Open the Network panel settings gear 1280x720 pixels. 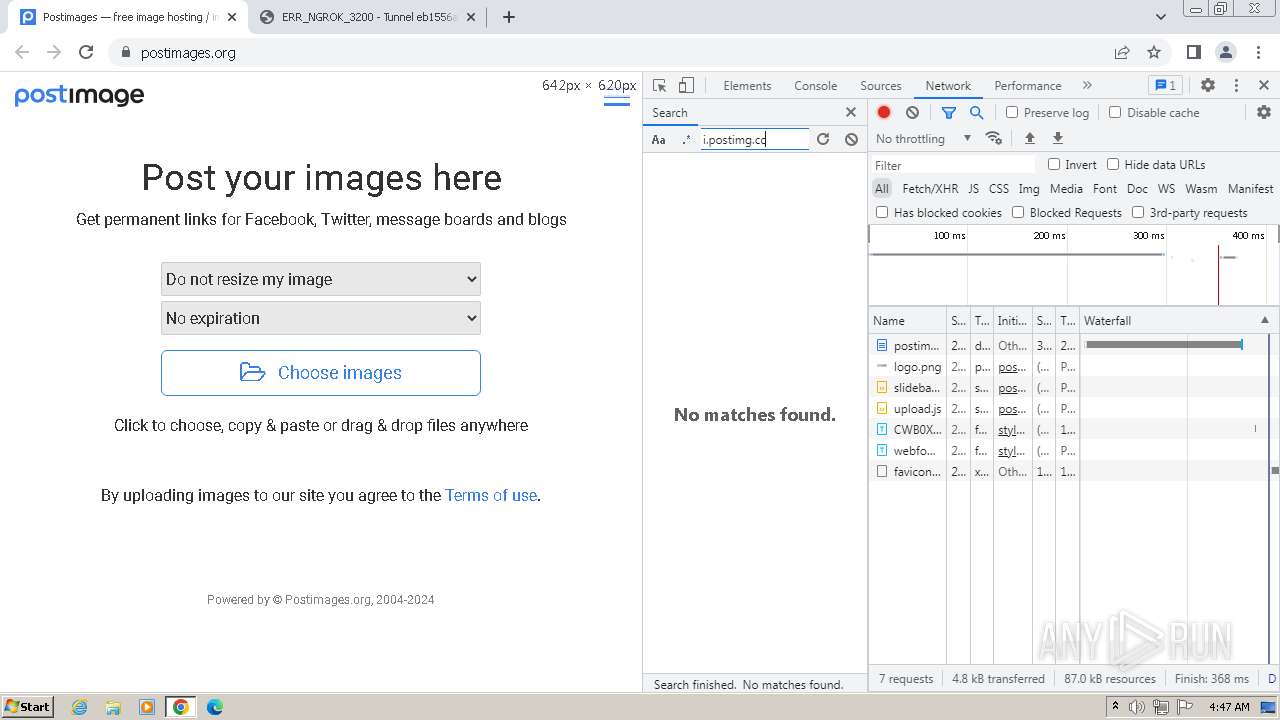[x=1264, y=112]
